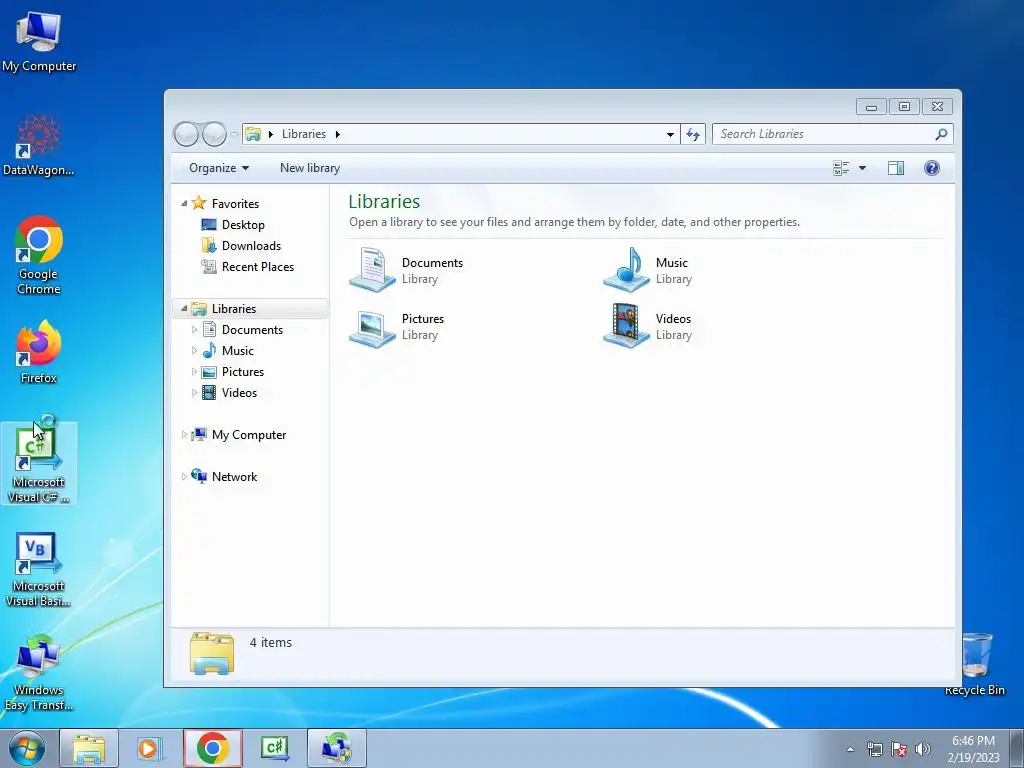The image size is (1024, 768).
Task: Select the Microsoft Visual Basic desktop shortcut
Action: click(39, 569)
